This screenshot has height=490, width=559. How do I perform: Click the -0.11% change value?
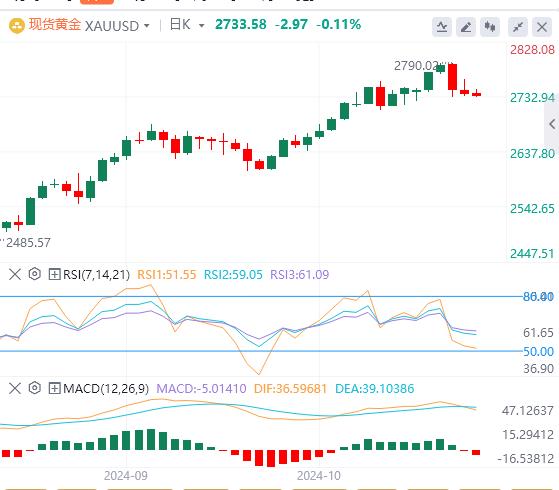click(x=339, y=25)
